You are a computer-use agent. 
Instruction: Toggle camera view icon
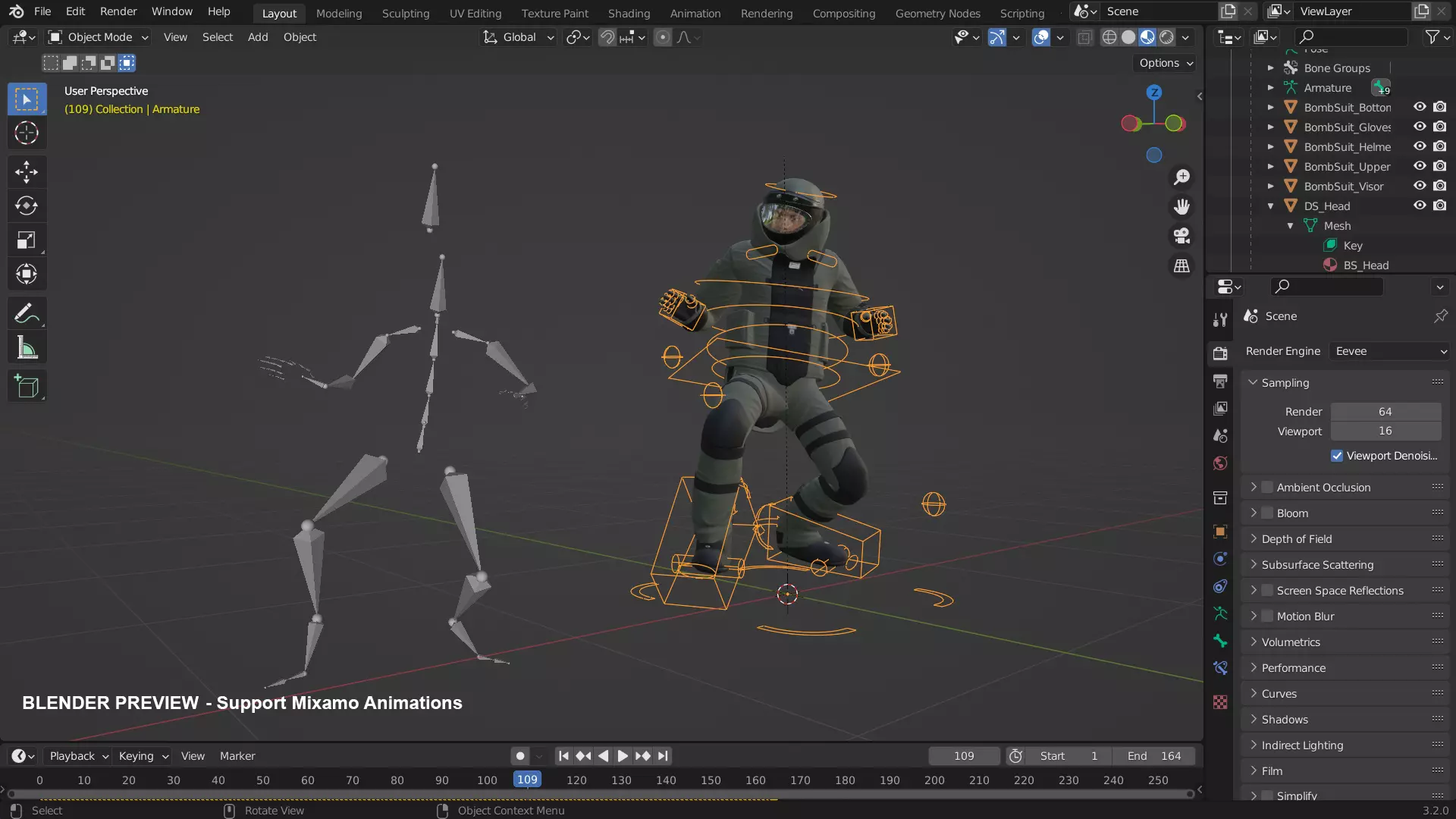point(1181,236)
